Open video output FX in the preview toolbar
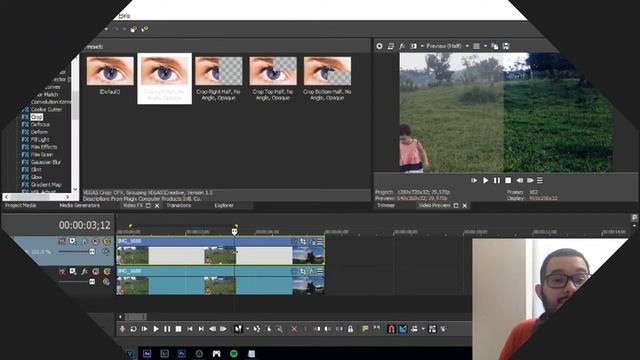Image resolution: width=640 pixels, height=360 pixels. (x=402, y=46)
